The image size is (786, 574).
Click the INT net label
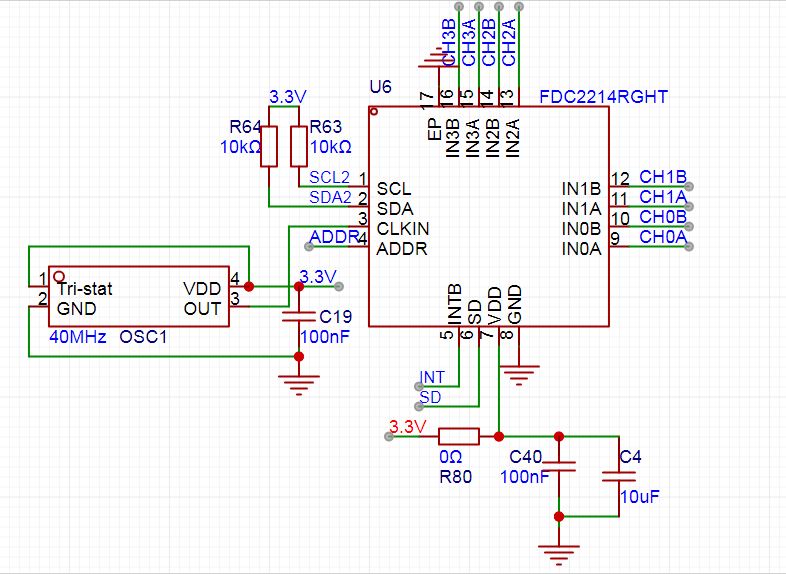[x=432, y=377]
